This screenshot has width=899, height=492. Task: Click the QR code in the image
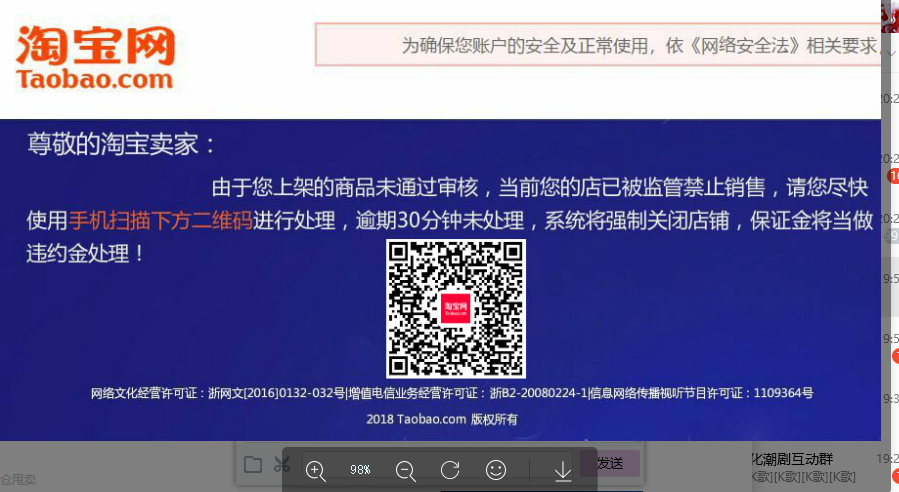[456, 309]
